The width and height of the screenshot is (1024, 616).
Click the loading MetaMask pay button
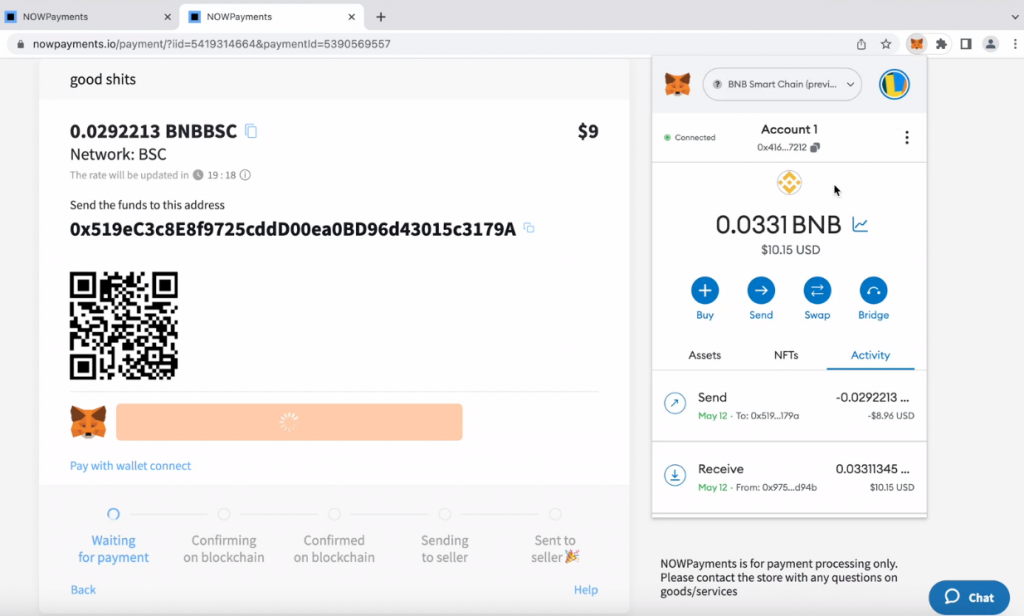289,422
